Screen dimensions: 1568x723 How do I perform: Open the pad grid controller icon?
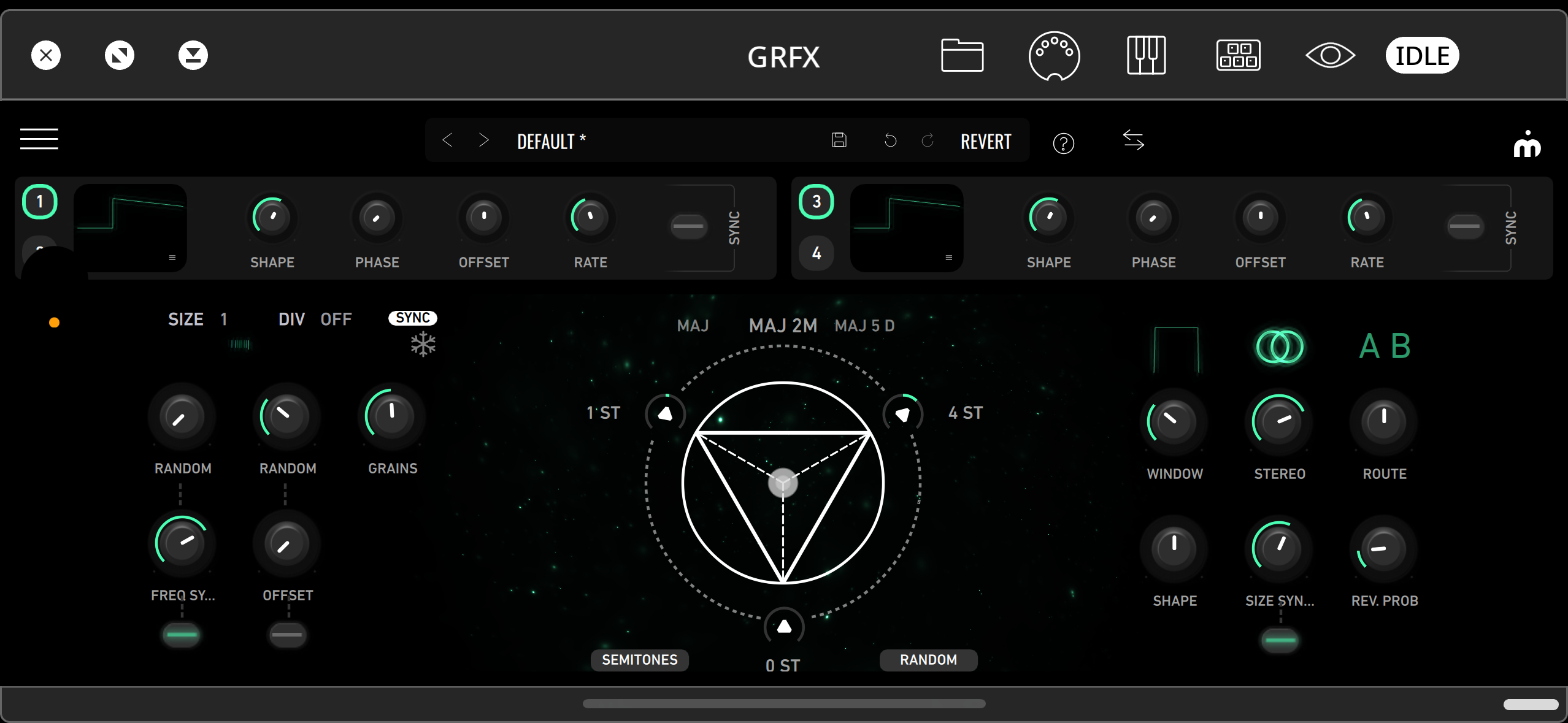click(x=1238, y=55)
